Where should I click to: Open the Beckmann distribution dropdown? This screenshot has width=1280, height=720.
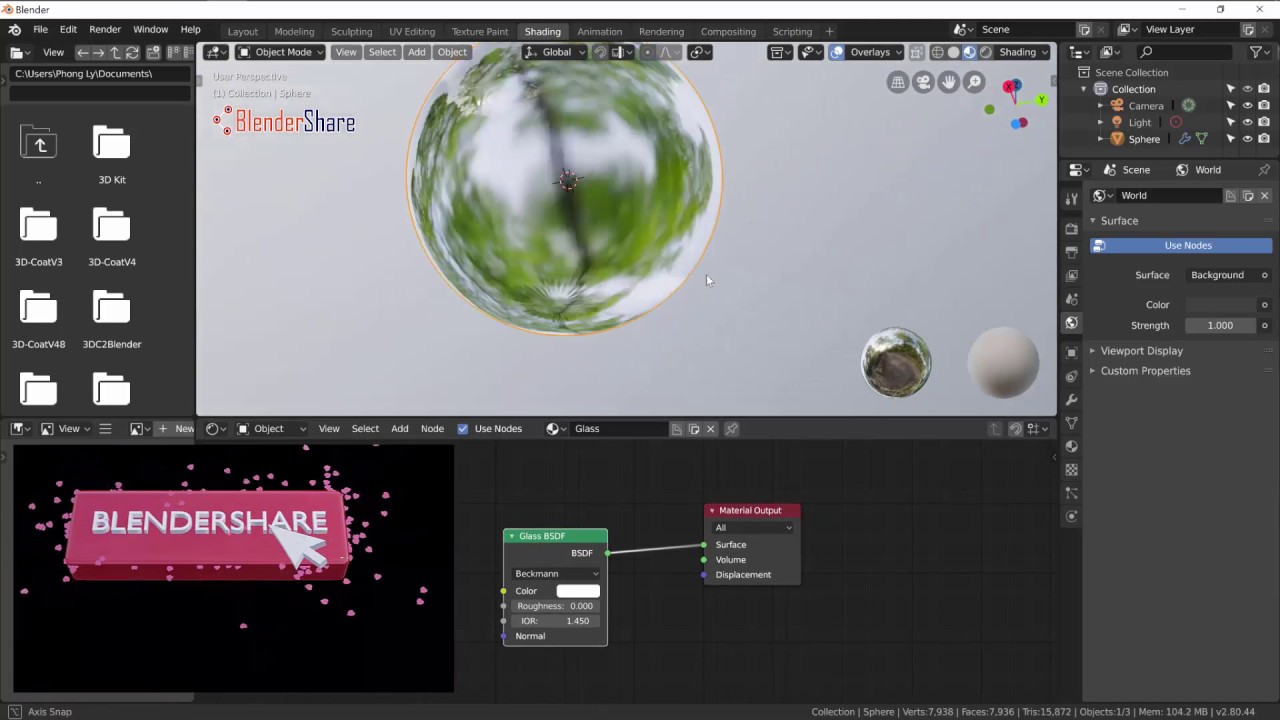pyautogui.click(x=556, y=574)
